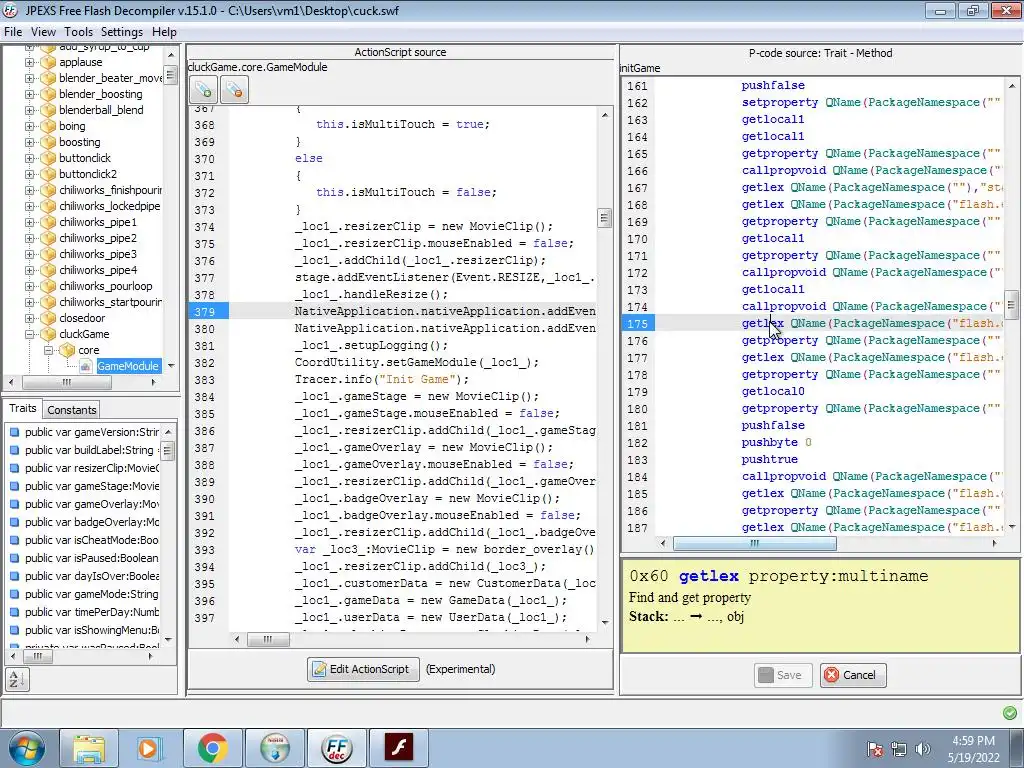This screenshot has width=1024, height=768.
Task: Click the Action Center flag icon
Action: click(x=875, y=749)
